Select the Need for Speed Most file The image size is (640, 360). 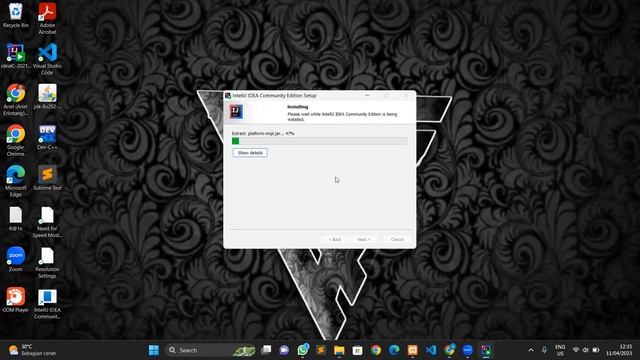47,222
